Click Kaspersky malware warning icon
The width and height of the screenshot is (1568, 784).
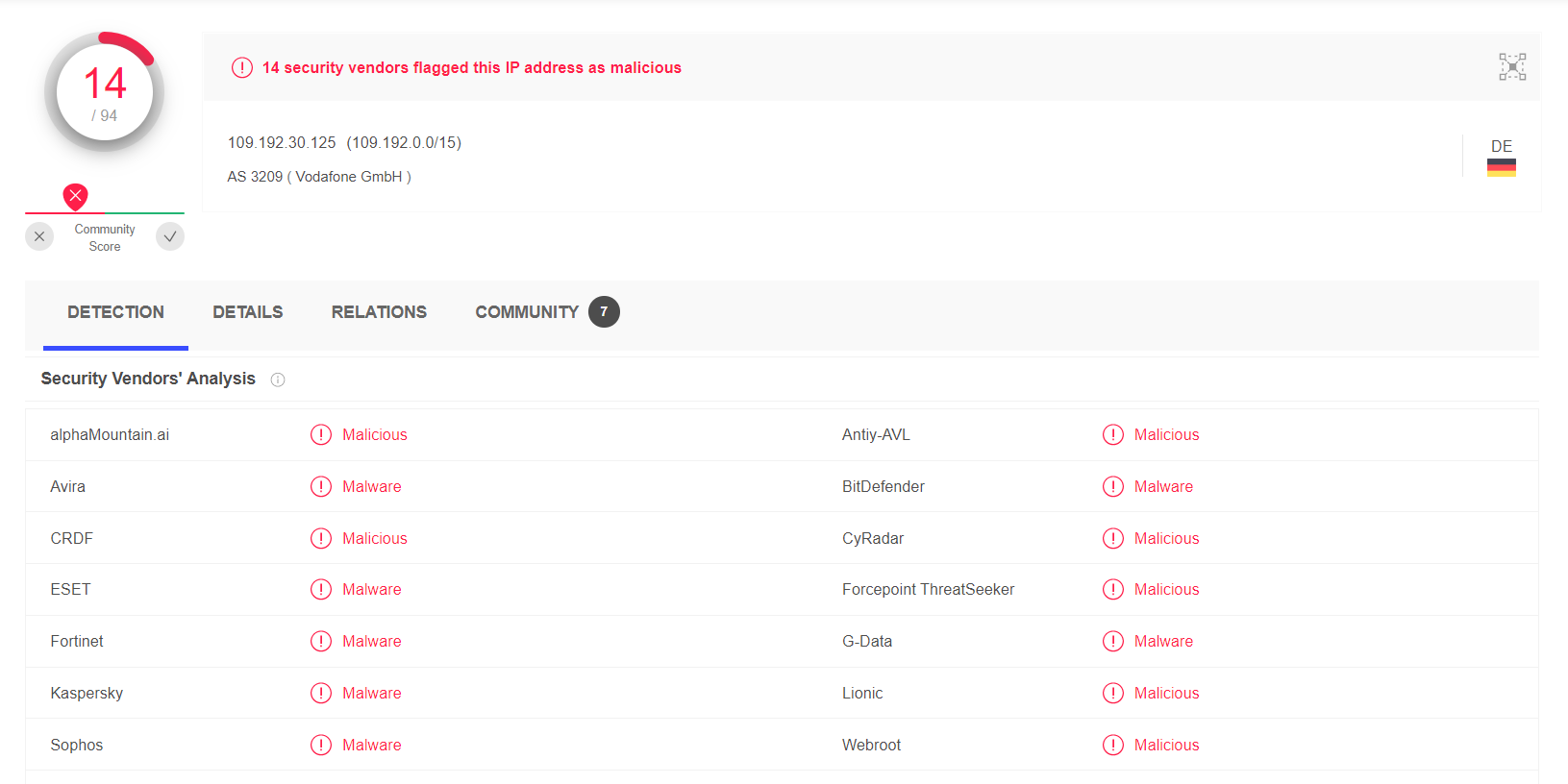(321, 694)
